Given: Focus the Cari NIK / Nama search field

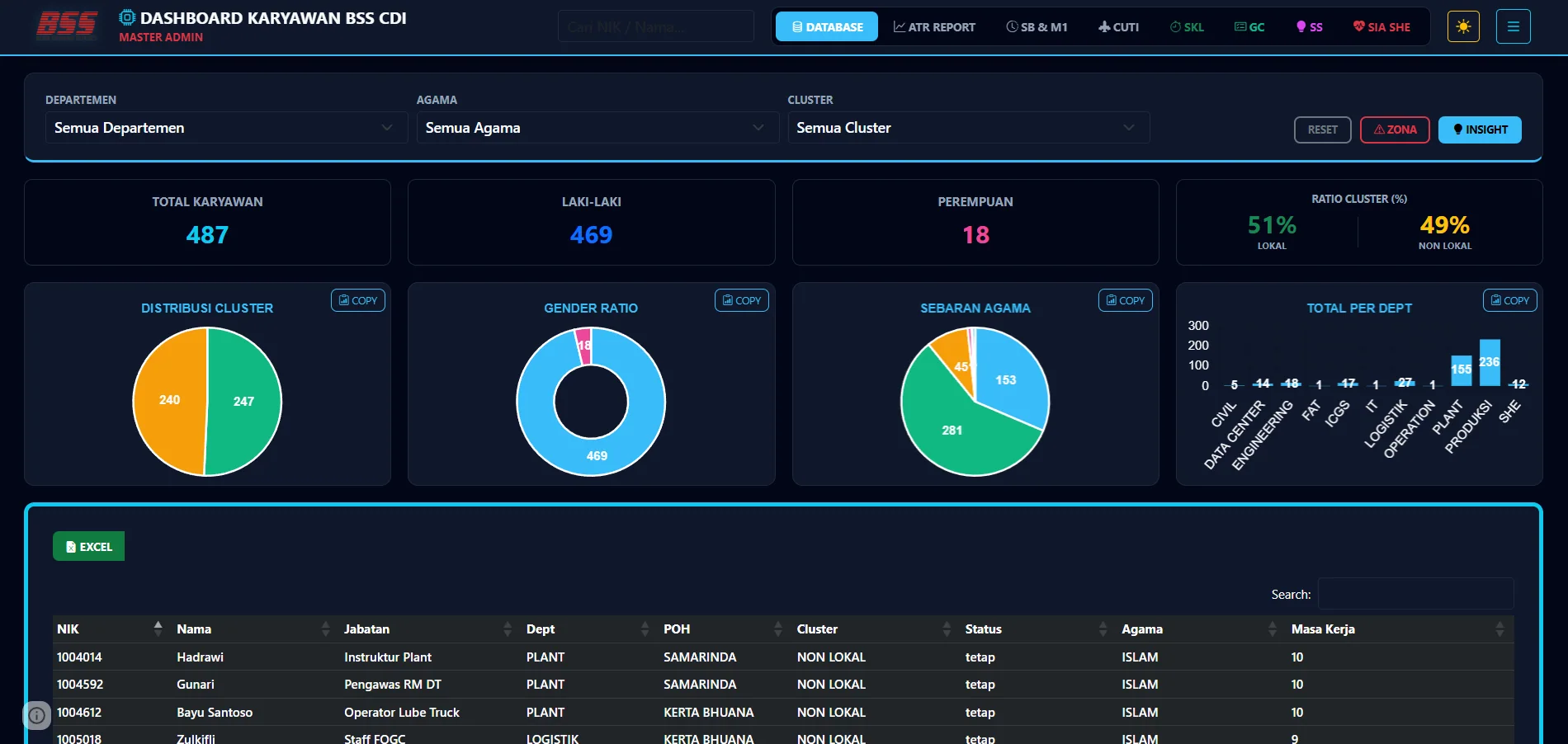Looking at the screenshot, I should [x=655, y=26].
